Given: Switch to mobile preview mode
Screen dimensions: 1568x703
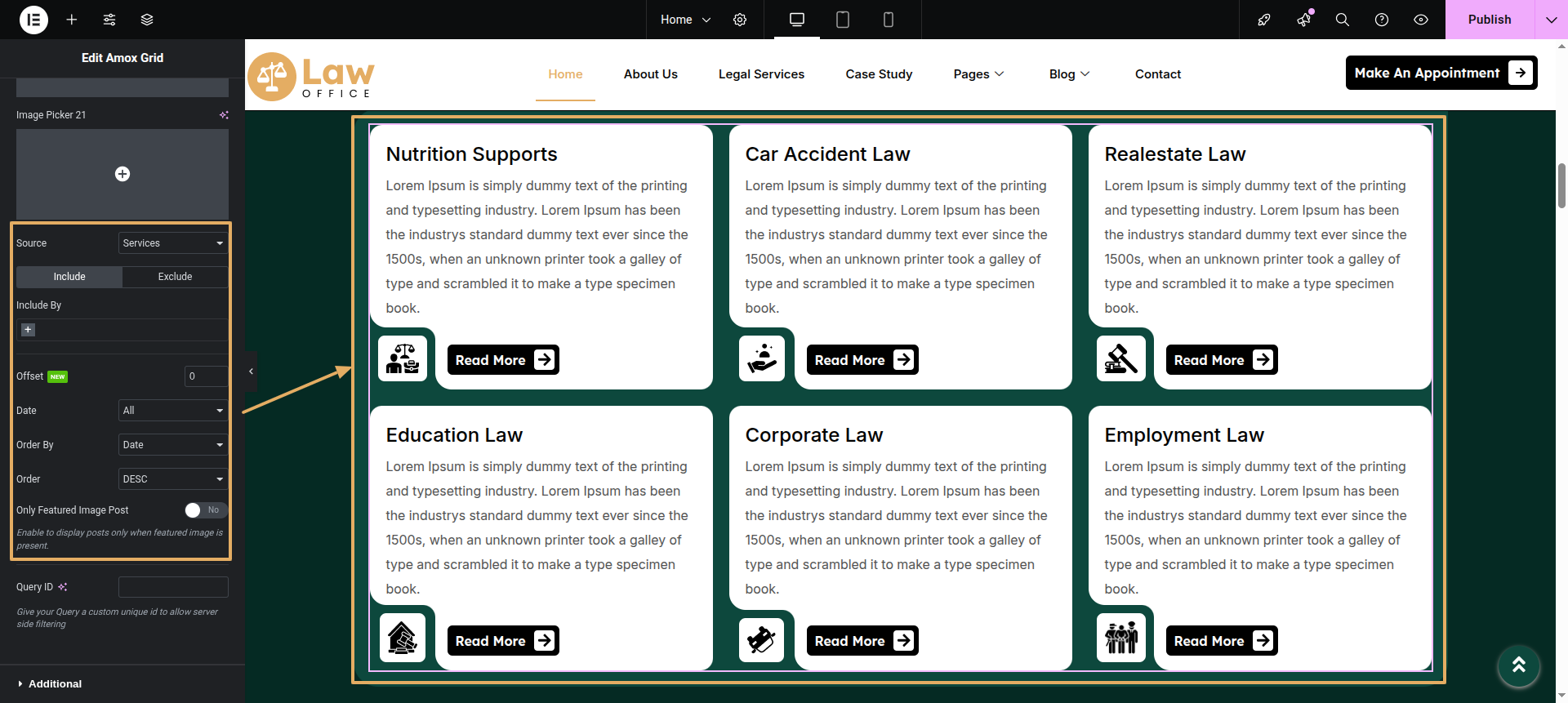Looking at the screenshot, I should (889, 20).
